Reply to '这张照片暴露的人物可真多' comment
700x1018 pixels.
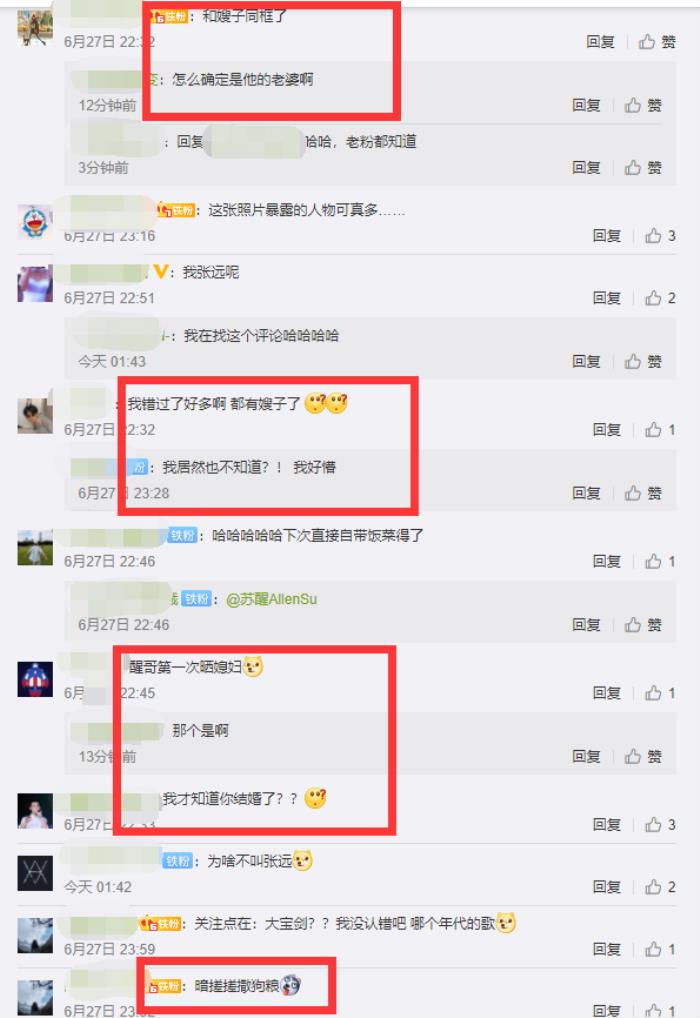pyautogui.click(x=606, y=236)
